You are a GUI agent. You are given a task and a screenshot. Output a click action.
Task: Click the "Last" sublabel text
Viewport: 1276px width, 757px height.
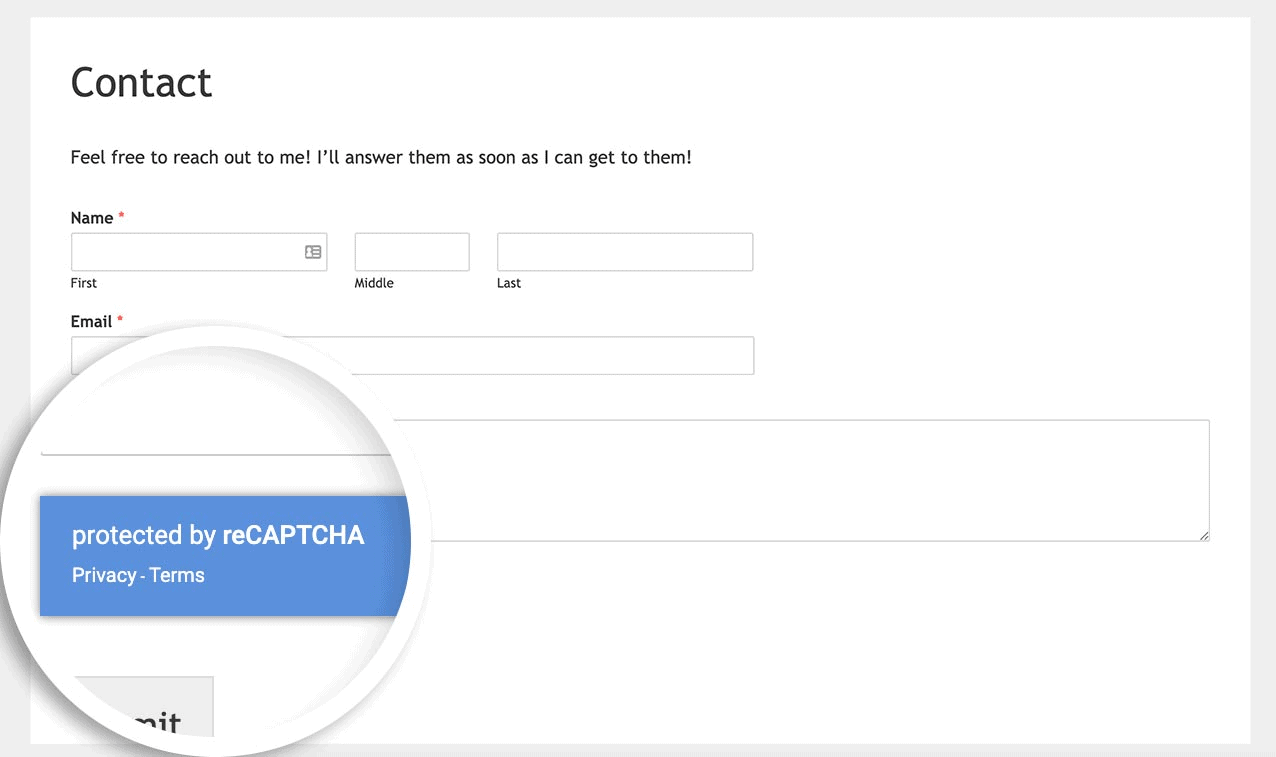click(x=509, y=283)
